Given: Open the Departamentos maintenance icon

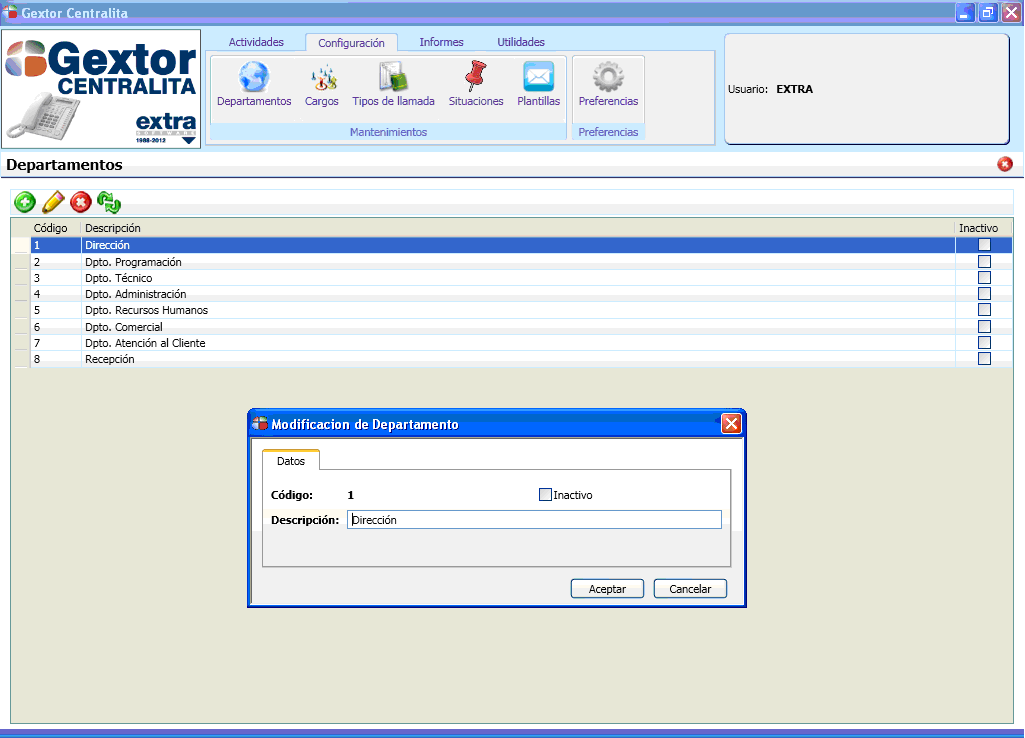Looking at the screenshot, I should (254, 78).
